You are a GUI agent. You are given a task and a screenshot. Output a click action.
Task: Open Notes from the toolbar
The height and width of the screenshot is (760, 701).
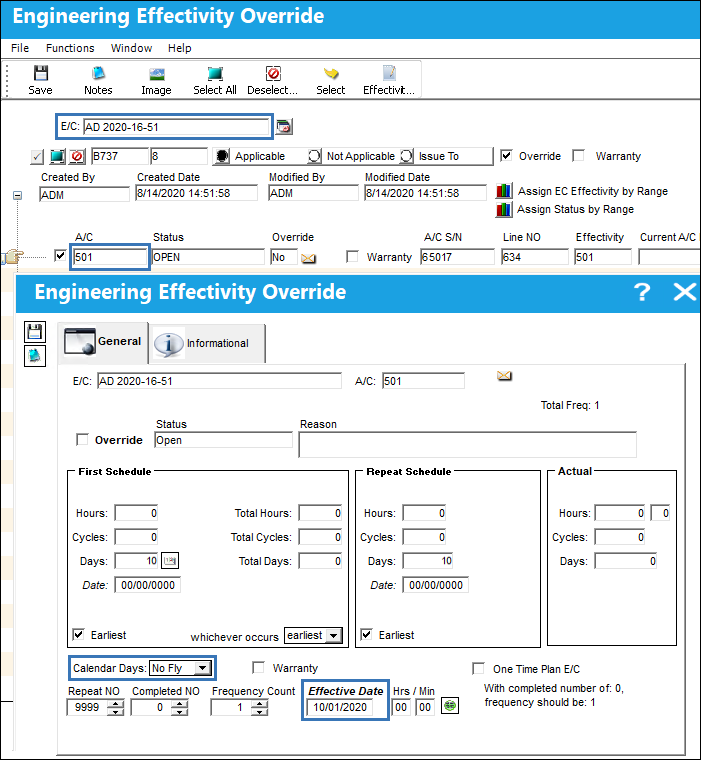tap(98, 73)
